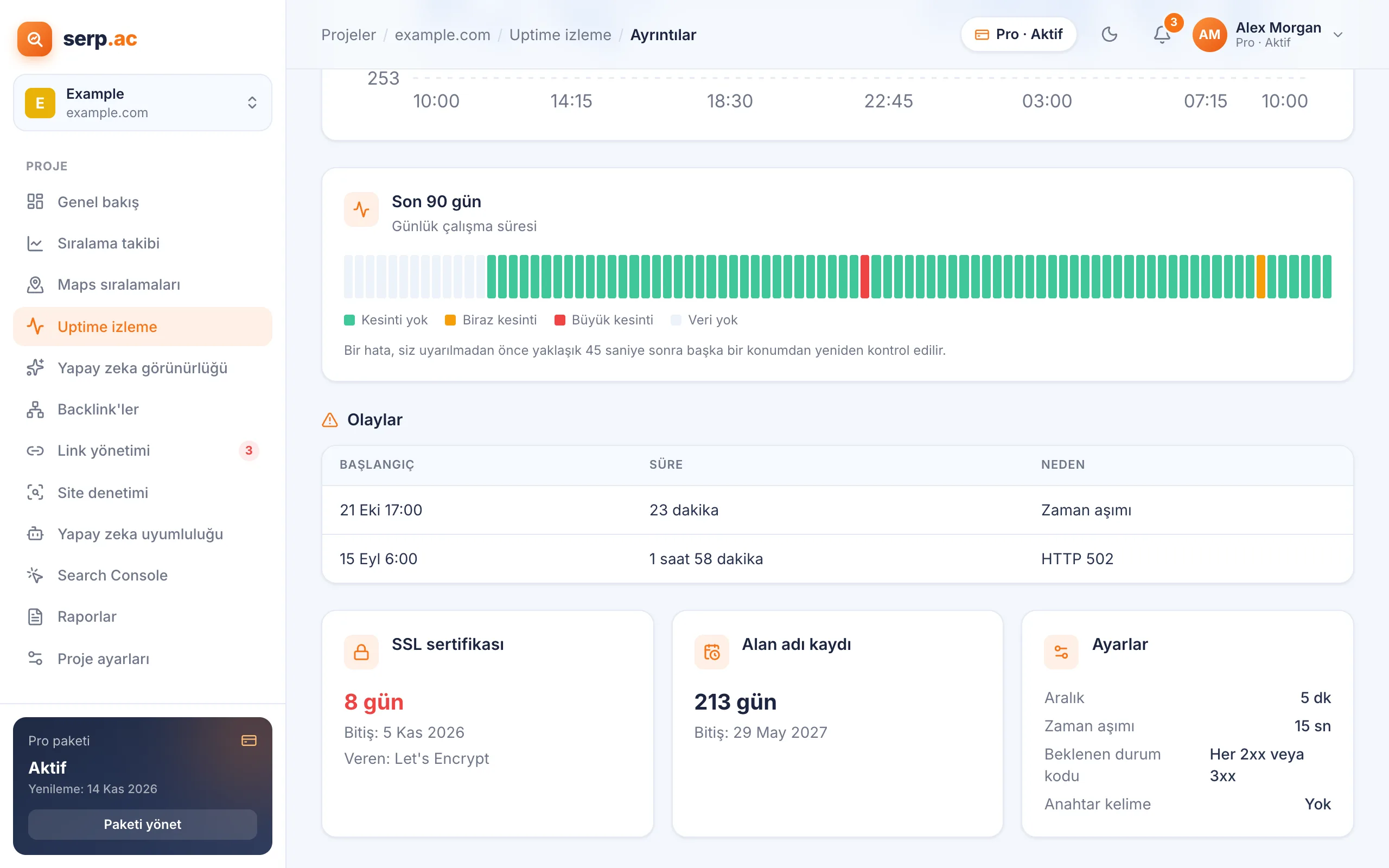The image size is (1389, 868).
Task: Select Uptime izleme sidebar item
Action: tap(142, 327)
